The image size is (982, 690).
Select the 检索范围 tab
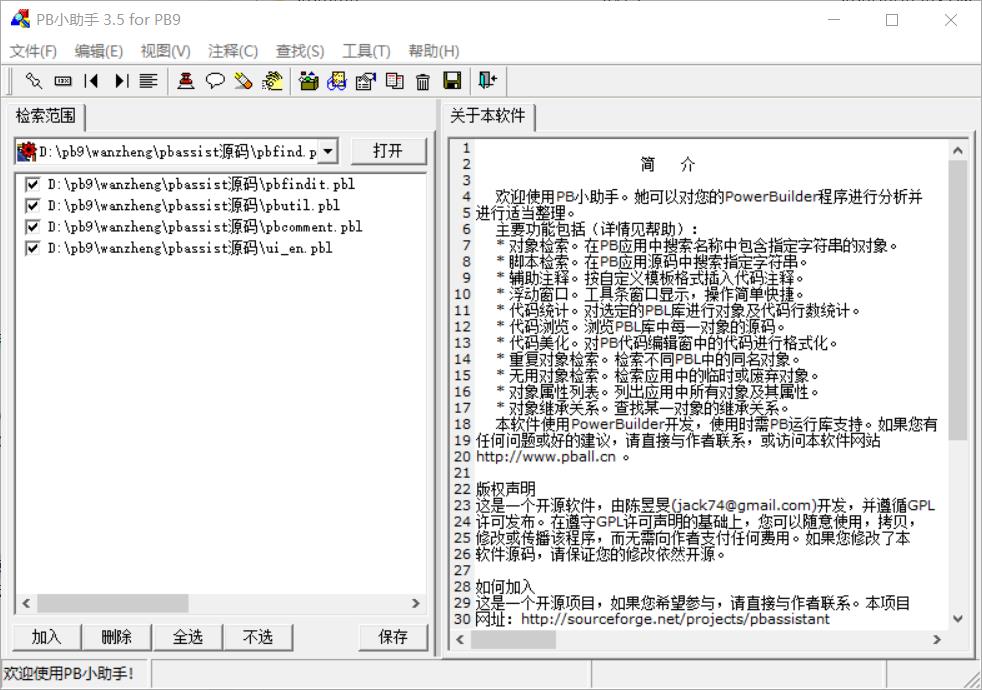(46, 116)
